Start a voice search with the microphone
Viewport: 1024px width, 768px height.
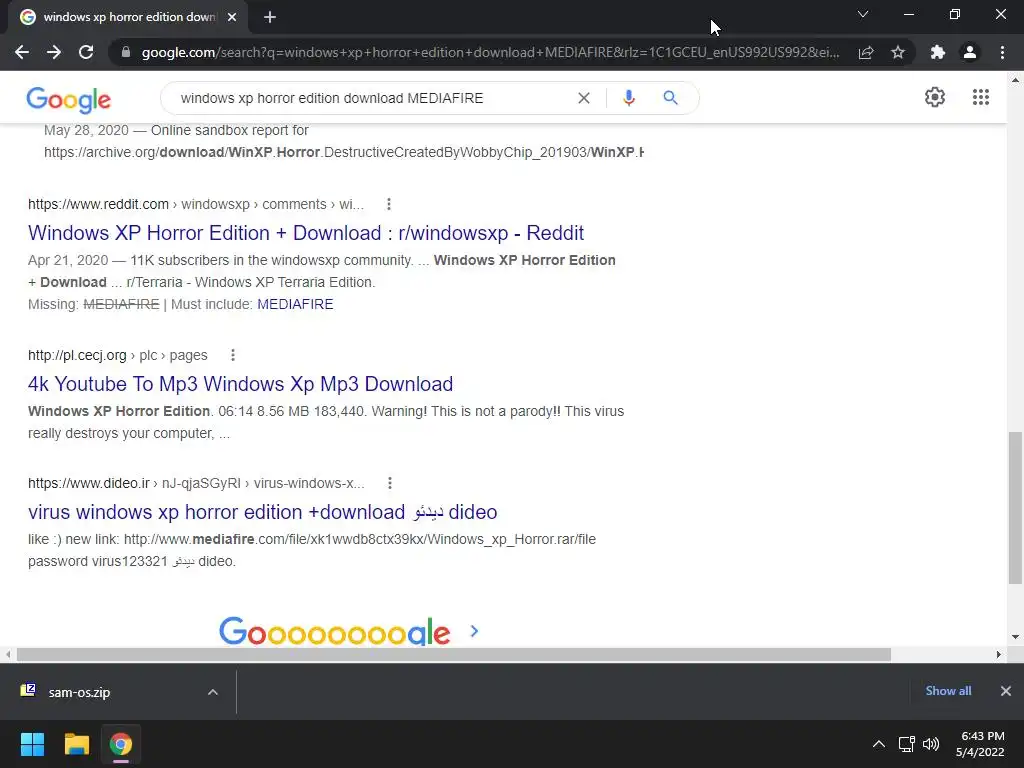click(x=629, y=98)
